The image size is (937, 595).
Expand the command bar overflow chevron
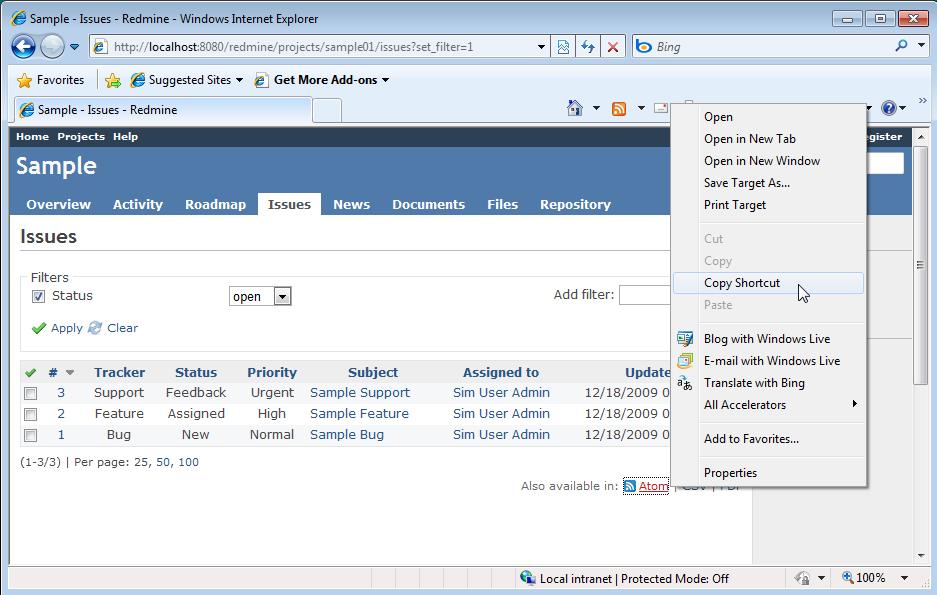pos(923,100)
